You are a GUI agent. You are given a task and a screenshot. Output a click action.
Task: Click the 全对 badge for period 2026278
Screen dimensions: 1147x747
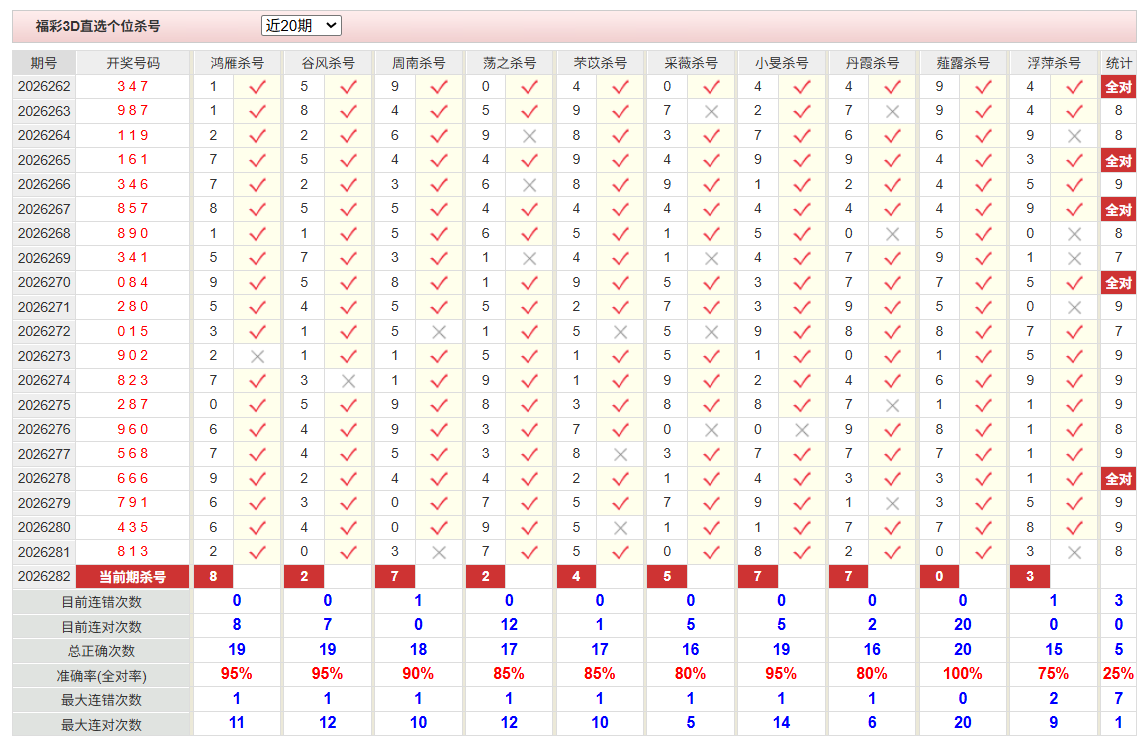click(x=1118, y=479)
